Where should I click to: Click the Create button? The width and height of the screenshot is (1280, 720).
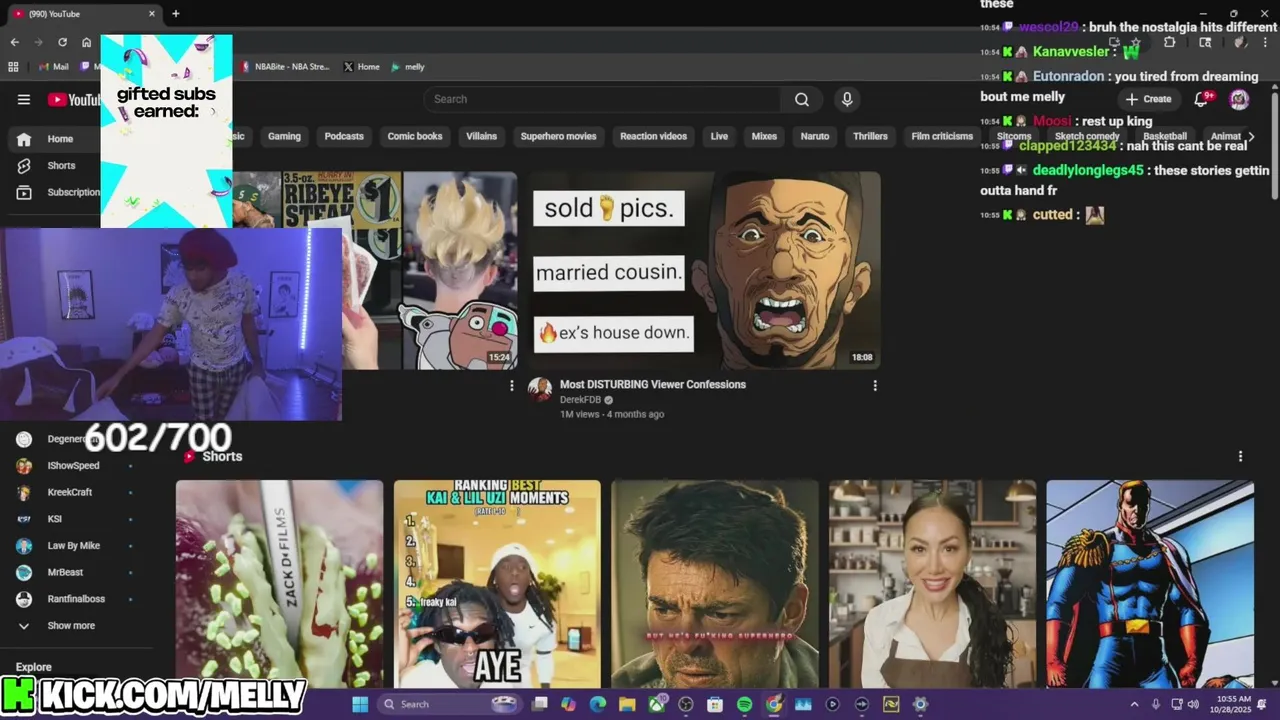click(1148, 99)
